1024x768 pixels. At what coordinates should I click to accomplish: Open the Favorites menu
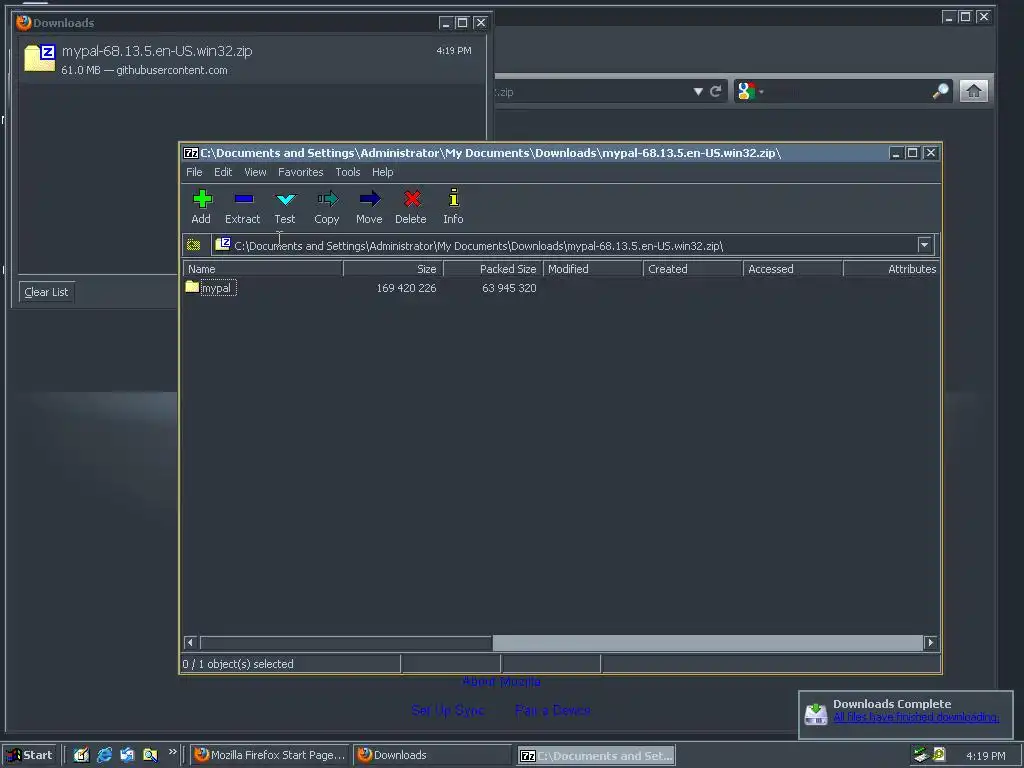click(300, 172)
